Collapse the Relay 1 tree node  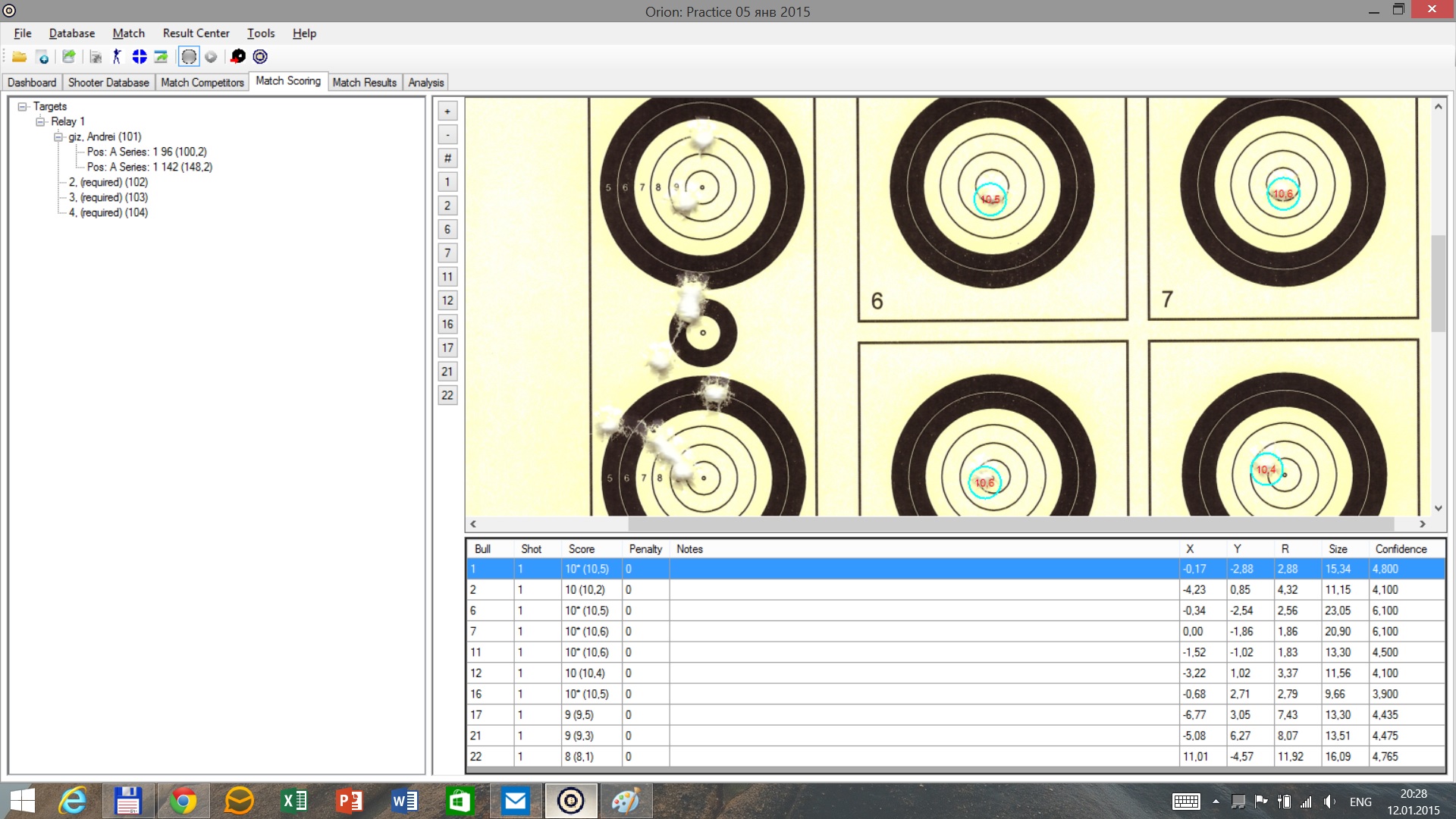point(40,122)
